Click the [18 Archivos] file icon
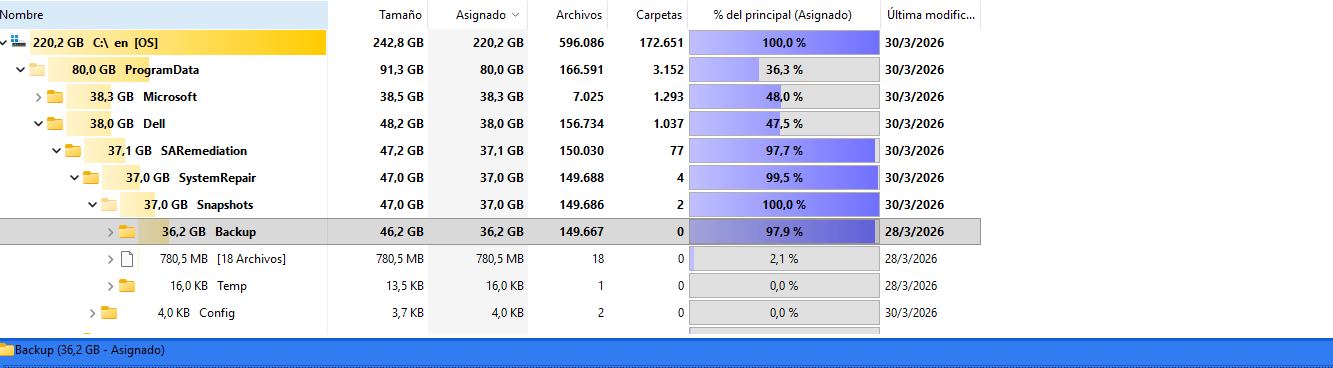This screenshot has height=368, width=1333. pyautogui.click(x=127, y=259)
